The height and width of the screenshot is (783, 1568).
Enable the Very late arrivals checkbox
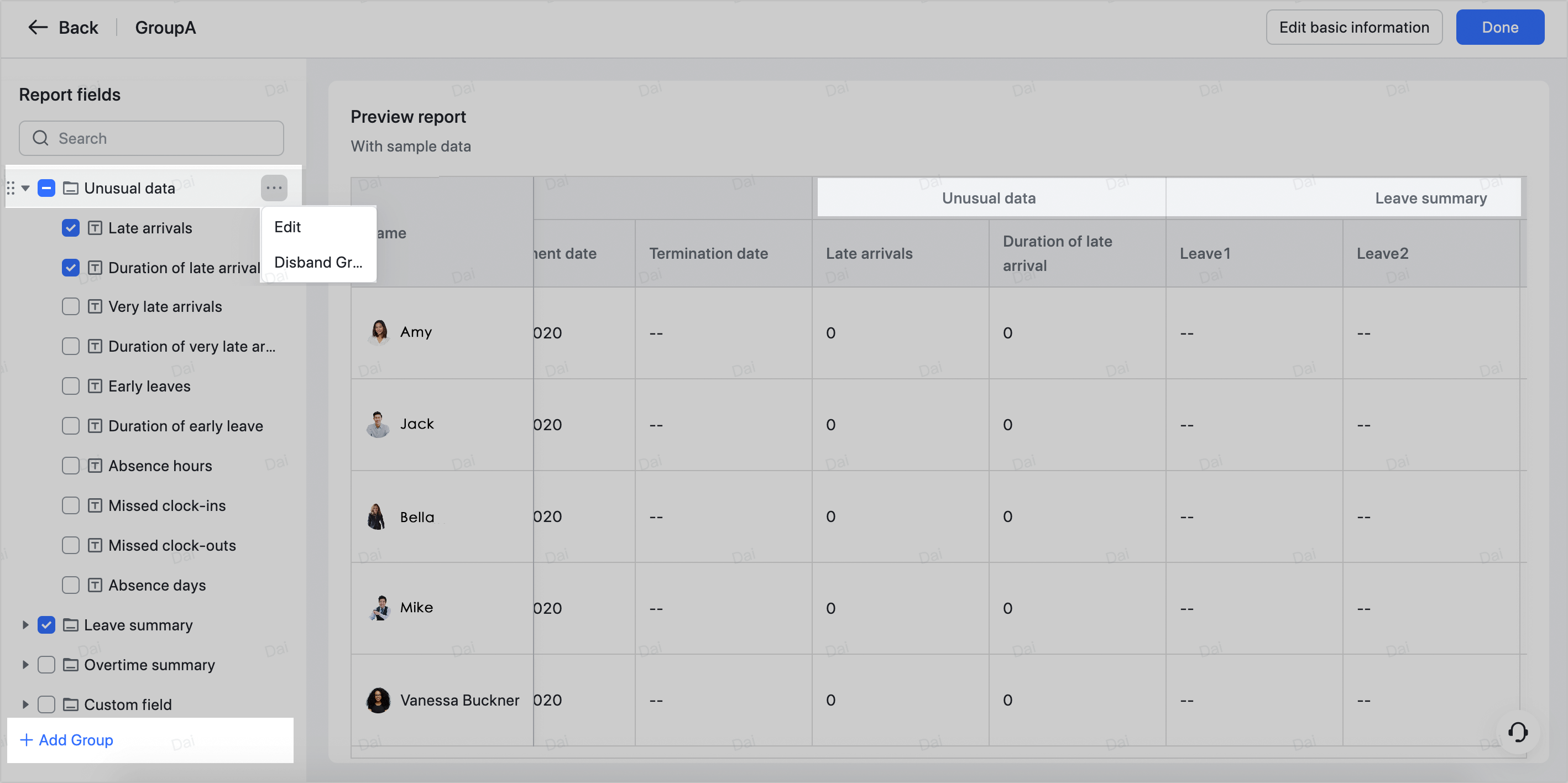click(x=70, y=306)
